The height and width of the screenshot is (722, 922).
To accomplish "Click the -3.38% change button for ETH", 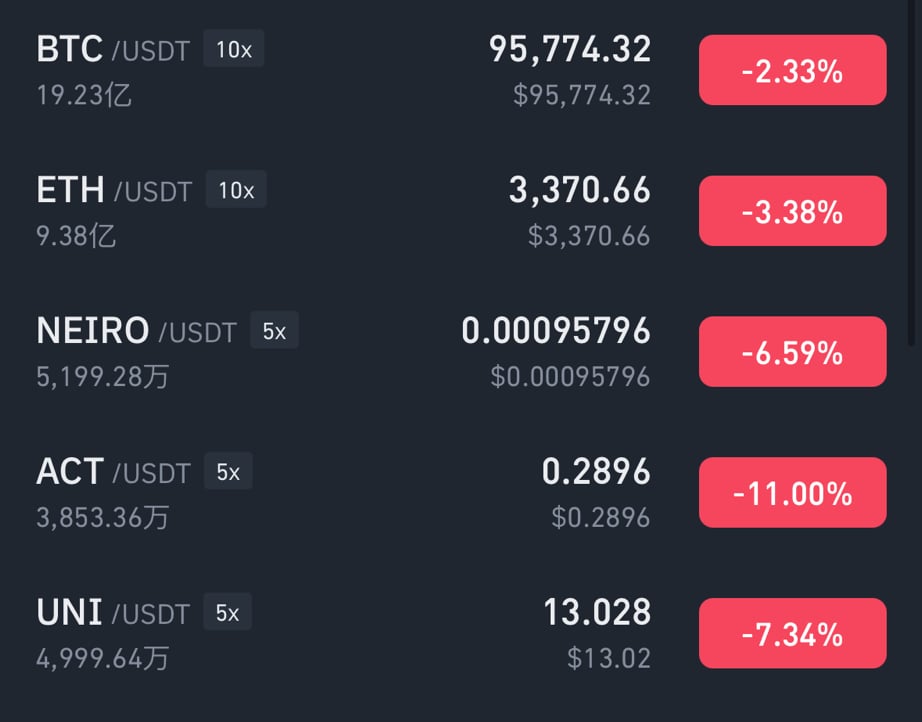I will 793,211.
